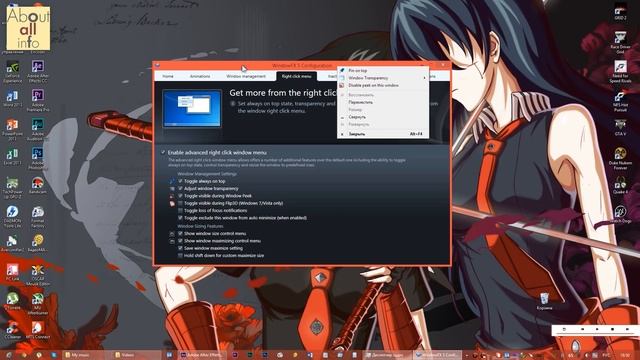Open Adobe After Effects CC desktop shortcut
The height and width of the screenshot is (360, 640).
(38, 72)
